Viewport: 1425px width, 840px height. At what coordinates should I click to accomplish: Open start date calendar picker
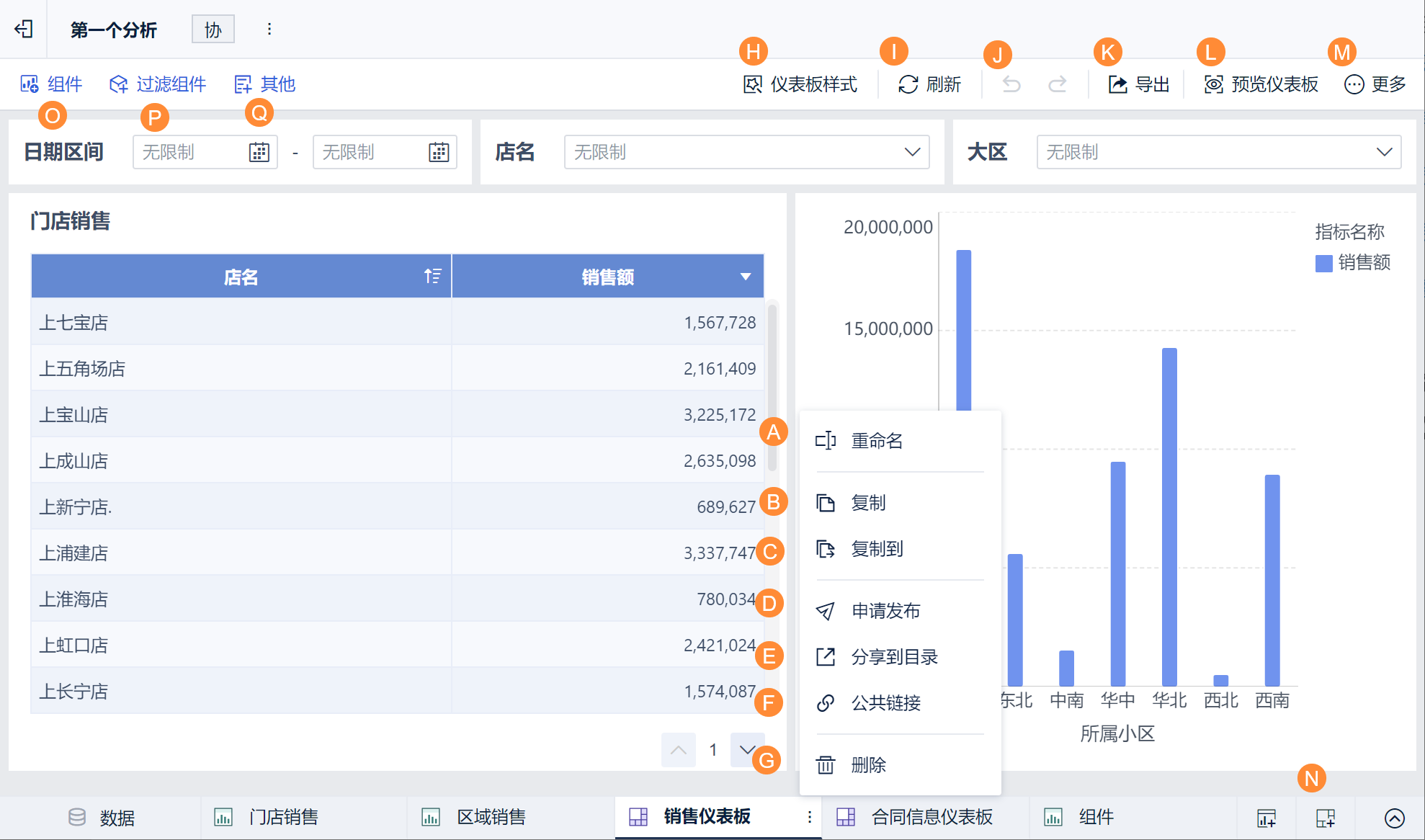point(259,152)
